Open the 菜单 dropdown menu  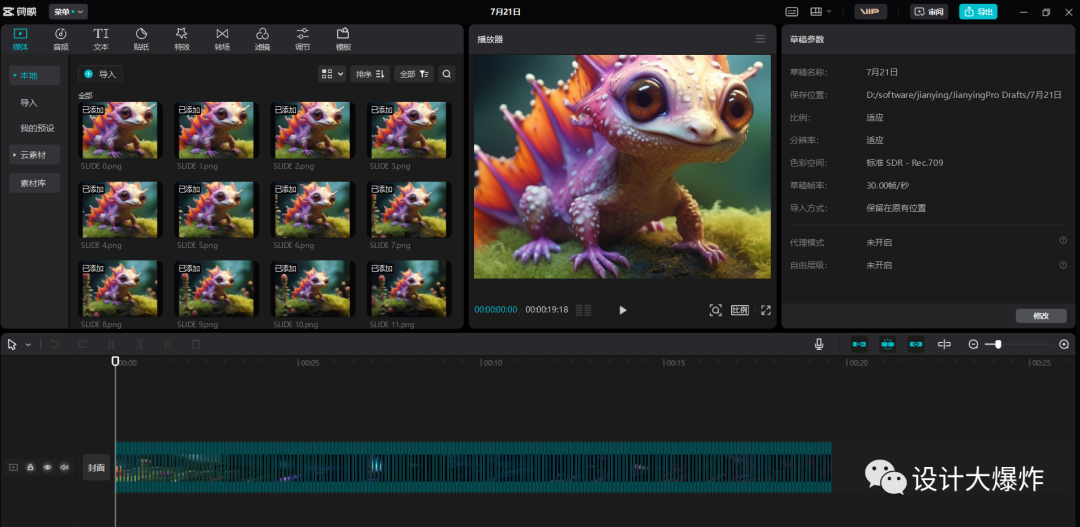coord(67,12)
